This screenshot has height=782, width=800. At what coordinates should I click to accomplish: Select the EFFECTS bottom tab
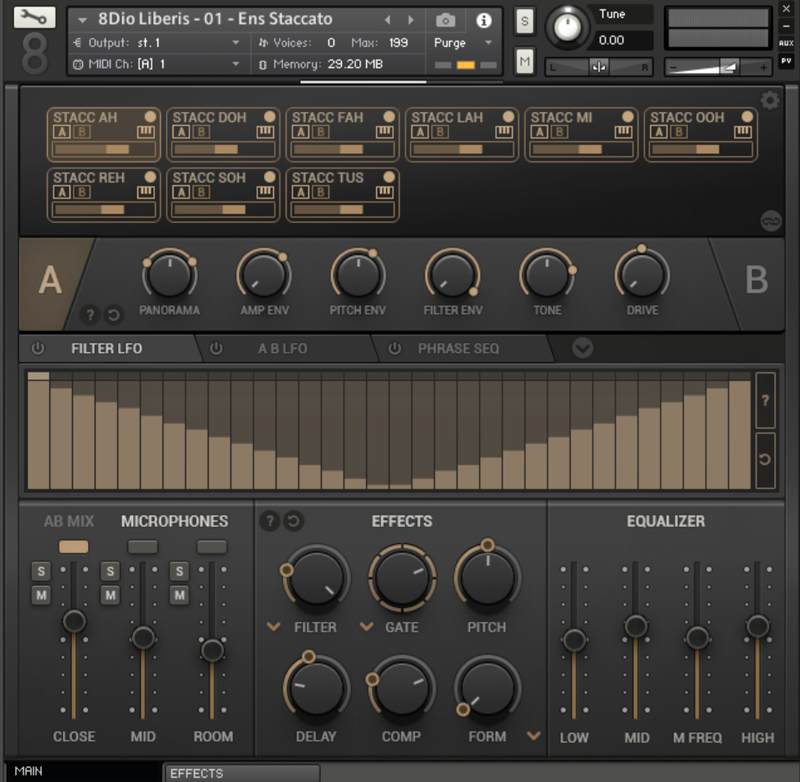(242, 773)
